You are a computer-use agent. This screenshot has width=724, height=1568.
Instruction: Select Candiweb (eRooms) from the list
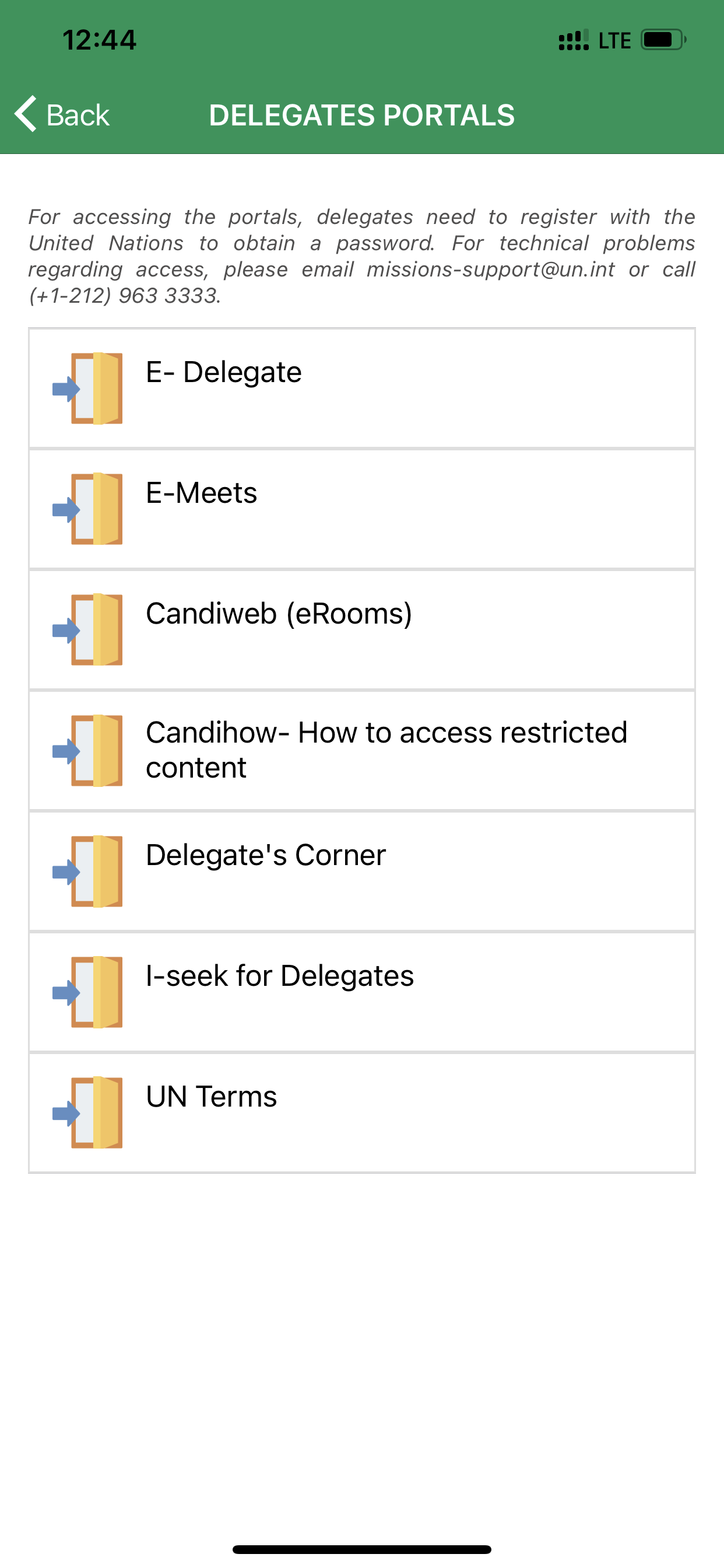279,614
